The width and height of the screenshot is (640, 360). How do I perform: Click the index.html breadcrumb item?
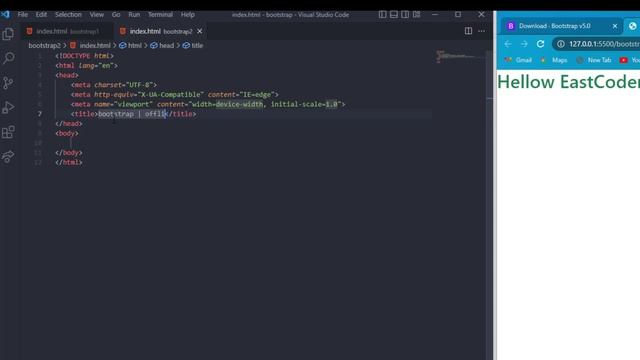(91, 45)
